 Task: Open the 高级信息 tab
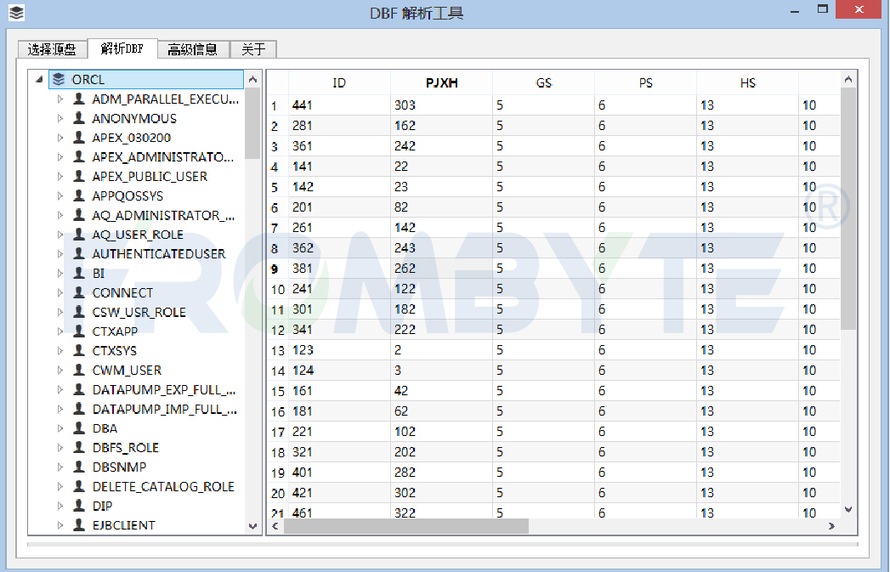193,49
